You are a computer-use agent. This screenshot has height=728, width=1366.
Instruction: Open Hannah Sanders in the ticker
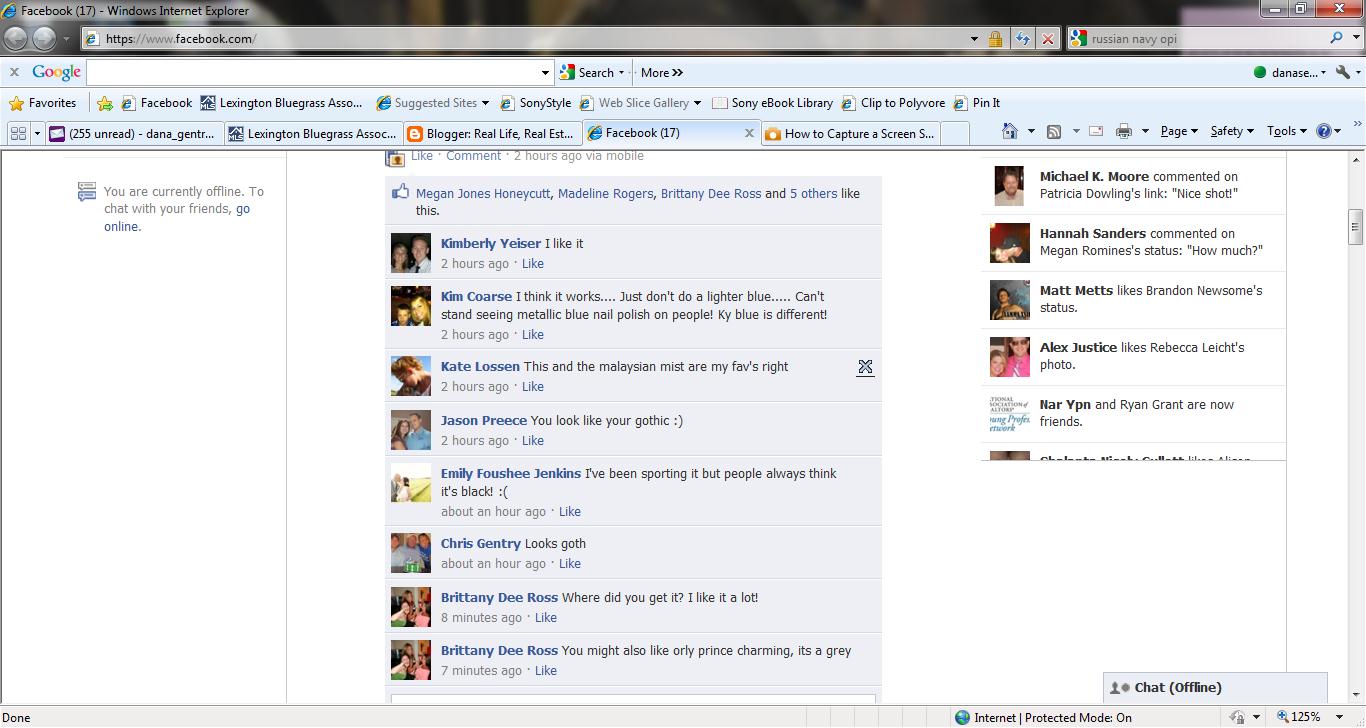[1093, 234]
